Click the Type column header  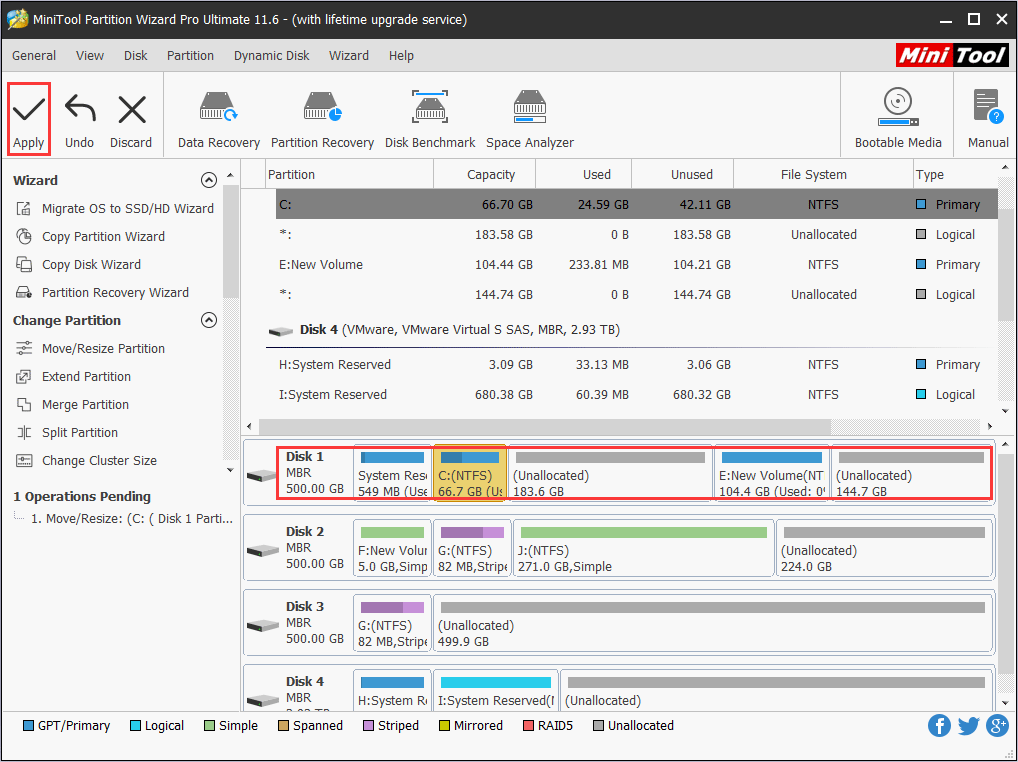(x=956, y=175)
